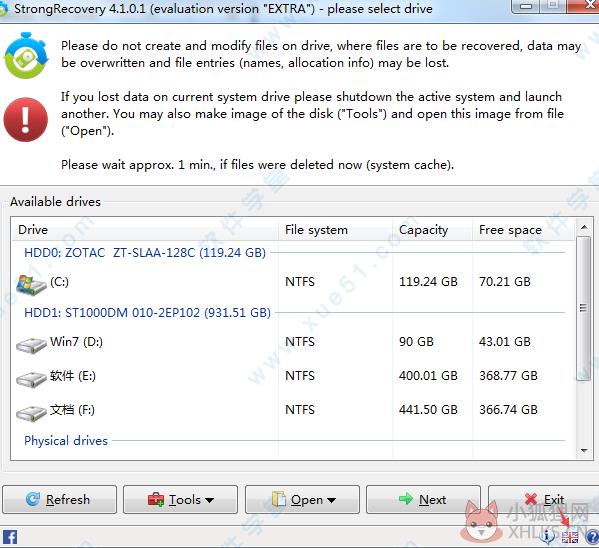
Task: Change language via UK flag icon
Action: pyautogui.click(x=570, y=537)
